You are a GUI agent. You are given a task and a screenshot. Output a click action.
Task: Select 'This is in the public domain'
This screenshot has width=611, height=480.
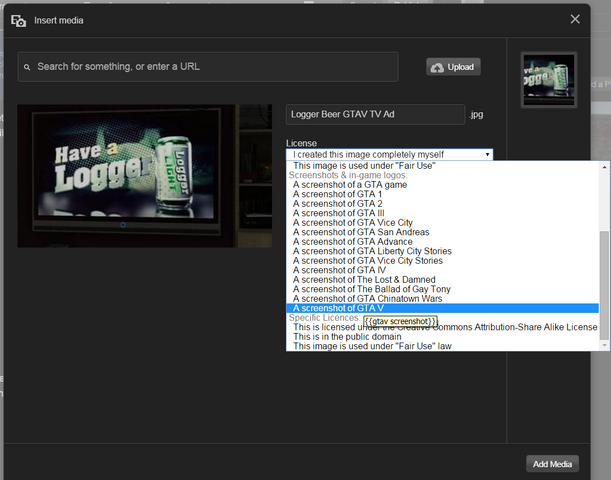[443, 337]
